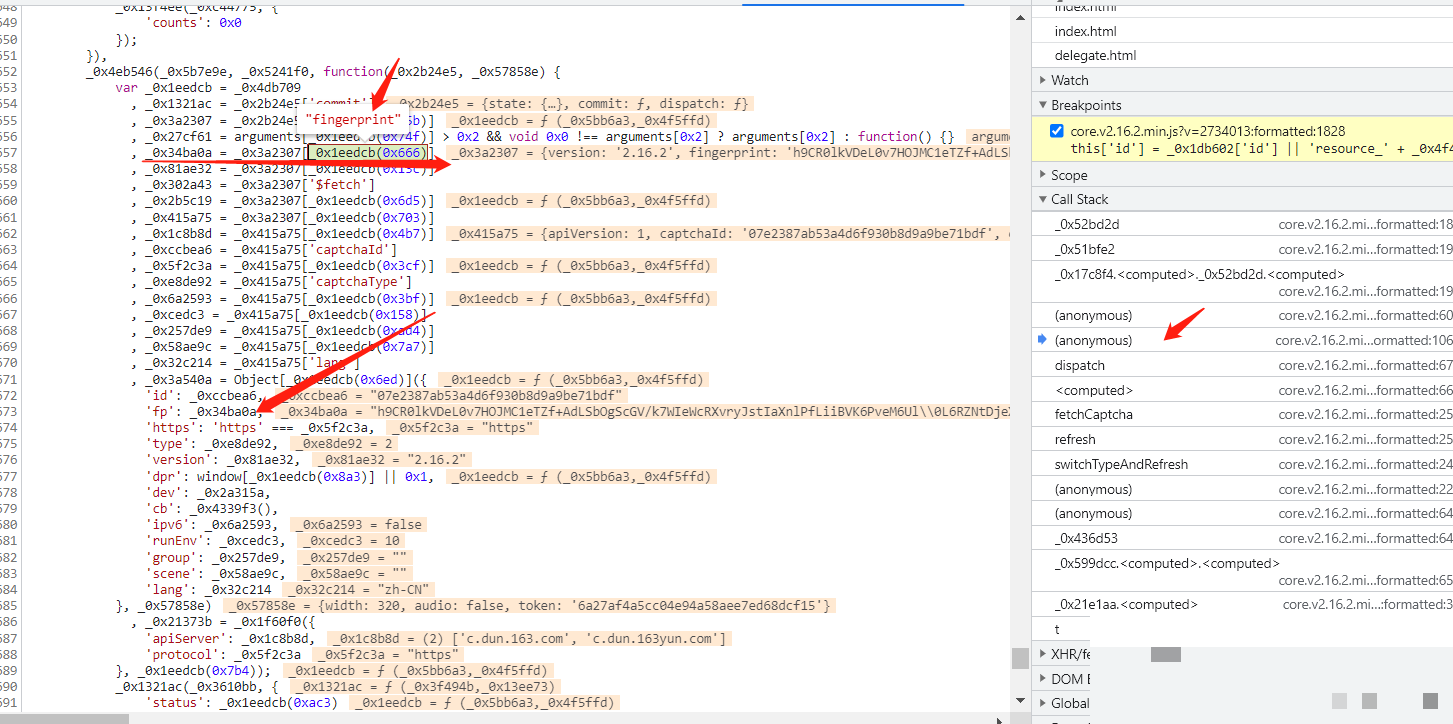1453x724 pixels.
Task: Expand the Scope section
Action: point(1069,175)
